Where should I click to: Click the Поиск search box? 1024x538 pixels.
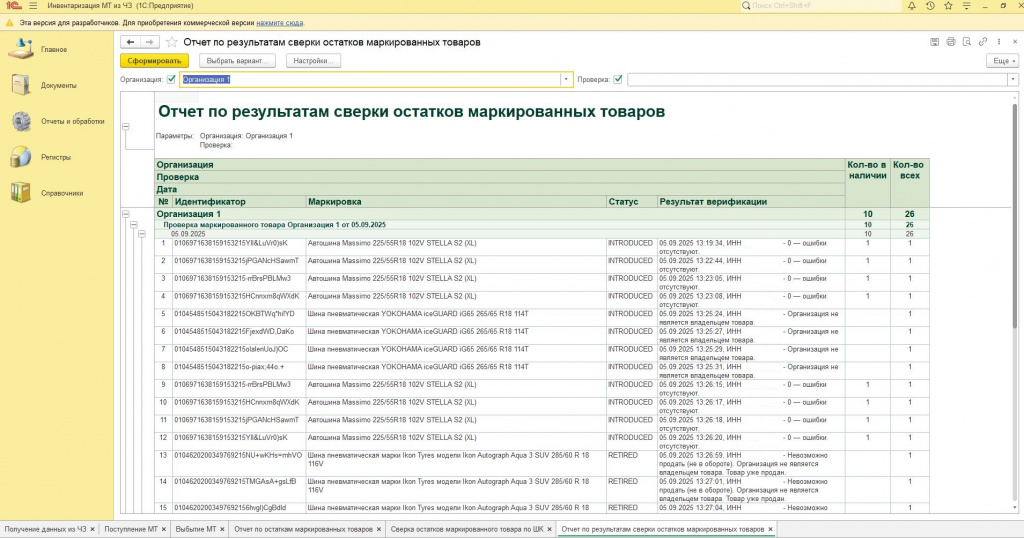[x=824, y=6]
